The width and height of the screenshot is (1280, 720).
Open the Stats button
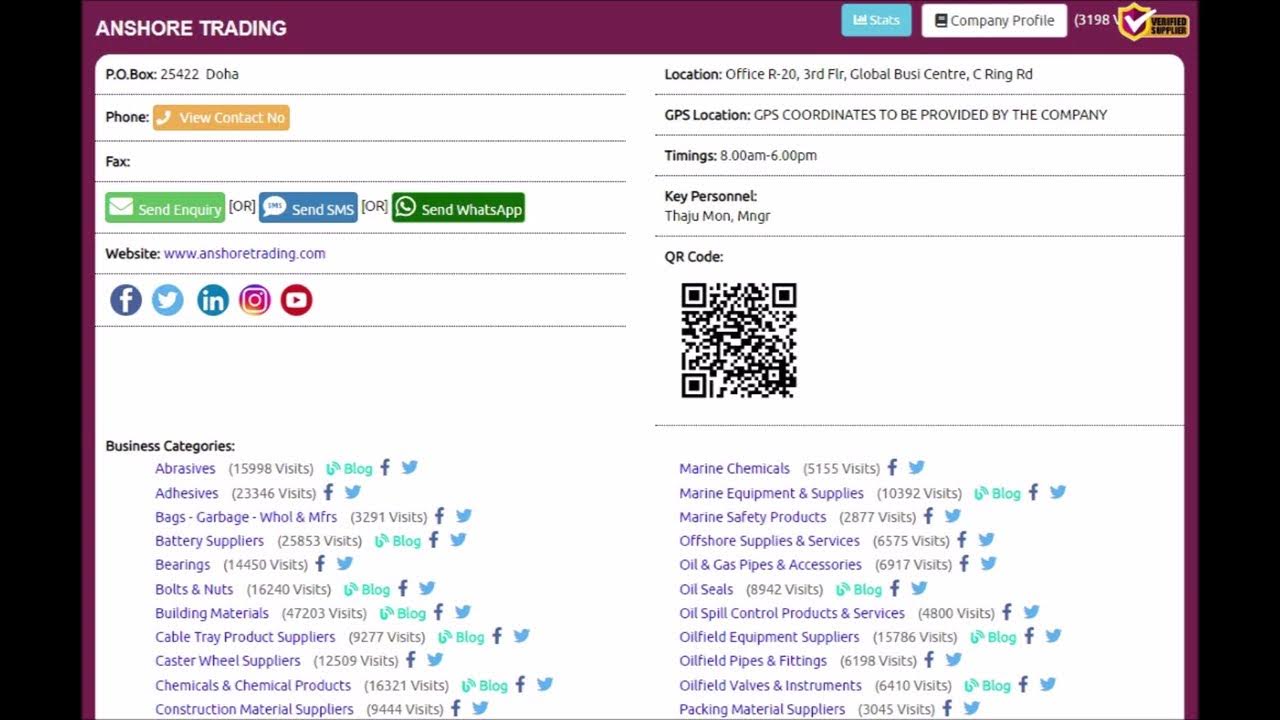pyautogui.click(x=876, y=20)
